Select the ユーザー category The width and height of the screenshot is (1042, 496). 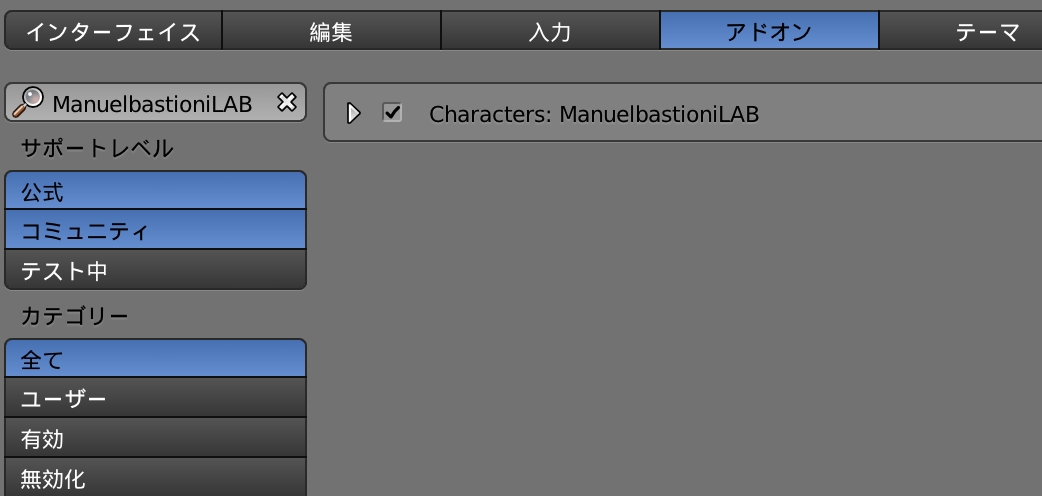156,398
